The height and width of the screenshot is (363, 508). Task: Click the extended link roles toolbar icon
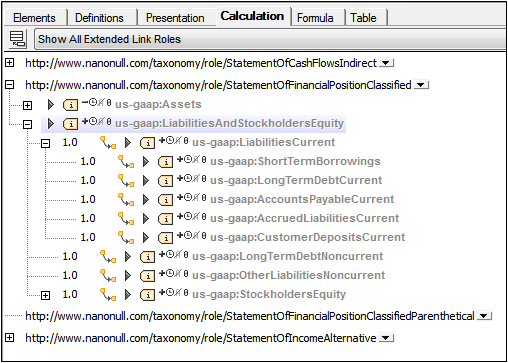click(x=17, y=39)
